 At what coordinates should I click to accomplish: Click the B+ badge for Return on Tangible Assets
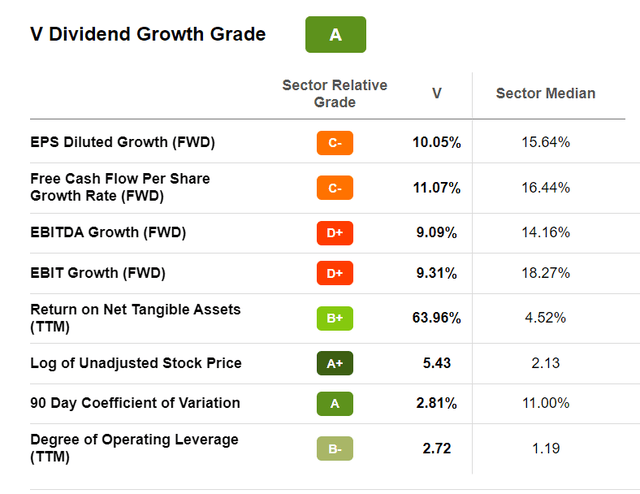click(x=335, y=318)
